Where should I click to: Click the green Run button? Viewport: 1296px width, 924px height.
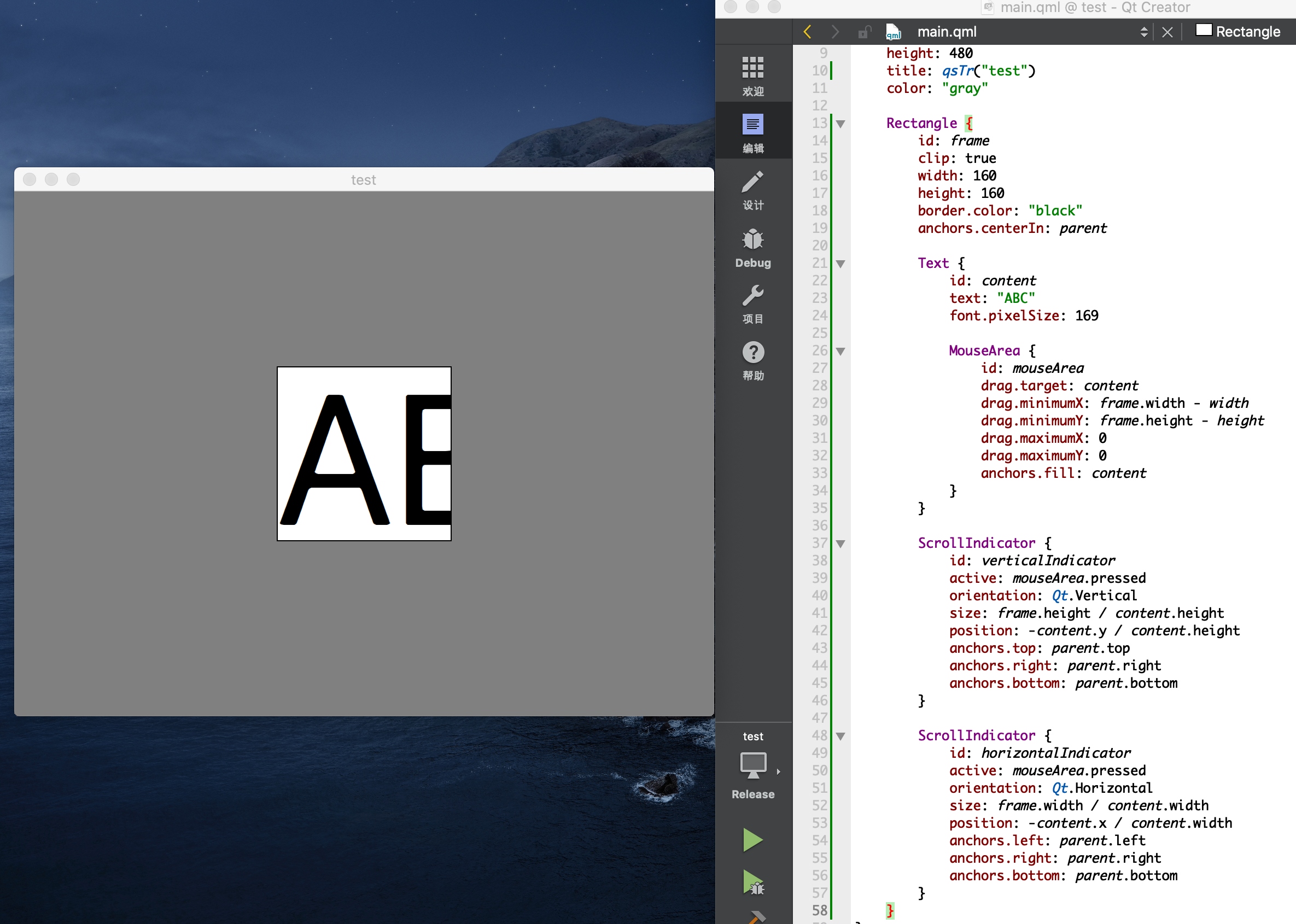coord(752,839)
